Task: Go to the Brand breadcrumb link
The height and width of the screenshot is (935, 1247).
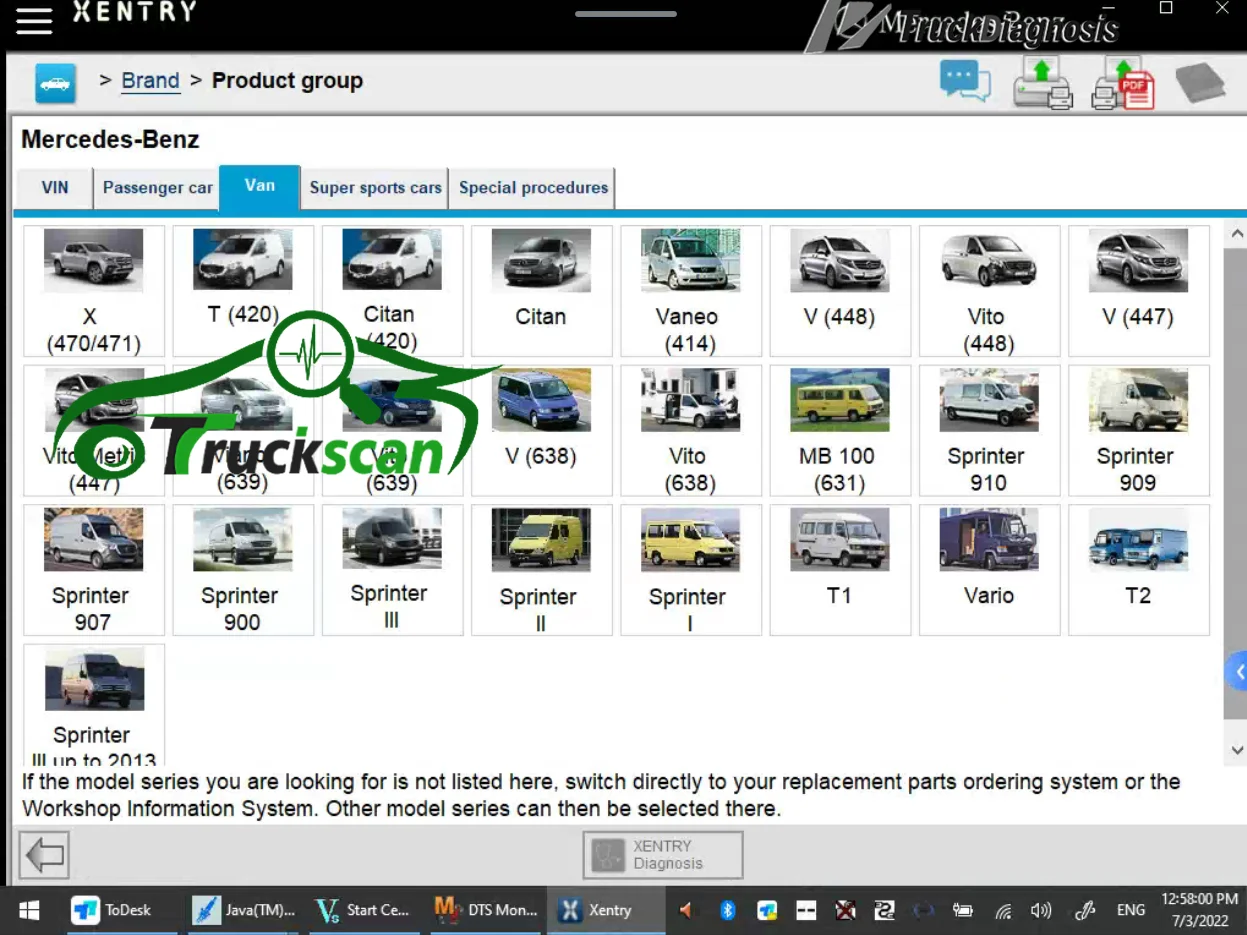Action: pos(150,81)
